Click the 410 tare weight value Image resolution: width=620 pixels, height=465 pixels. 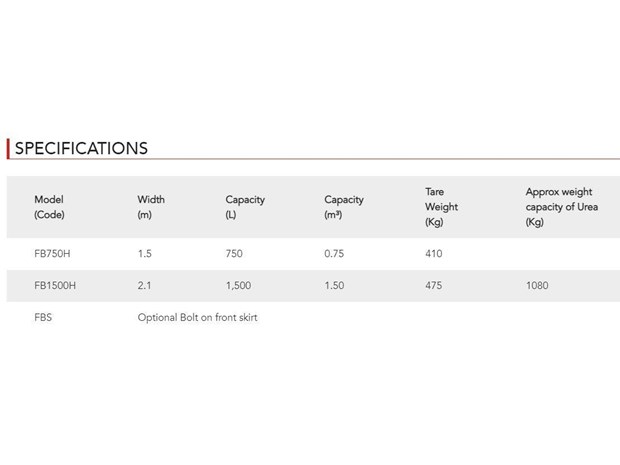pyautogui.click(x=434, y=253)
